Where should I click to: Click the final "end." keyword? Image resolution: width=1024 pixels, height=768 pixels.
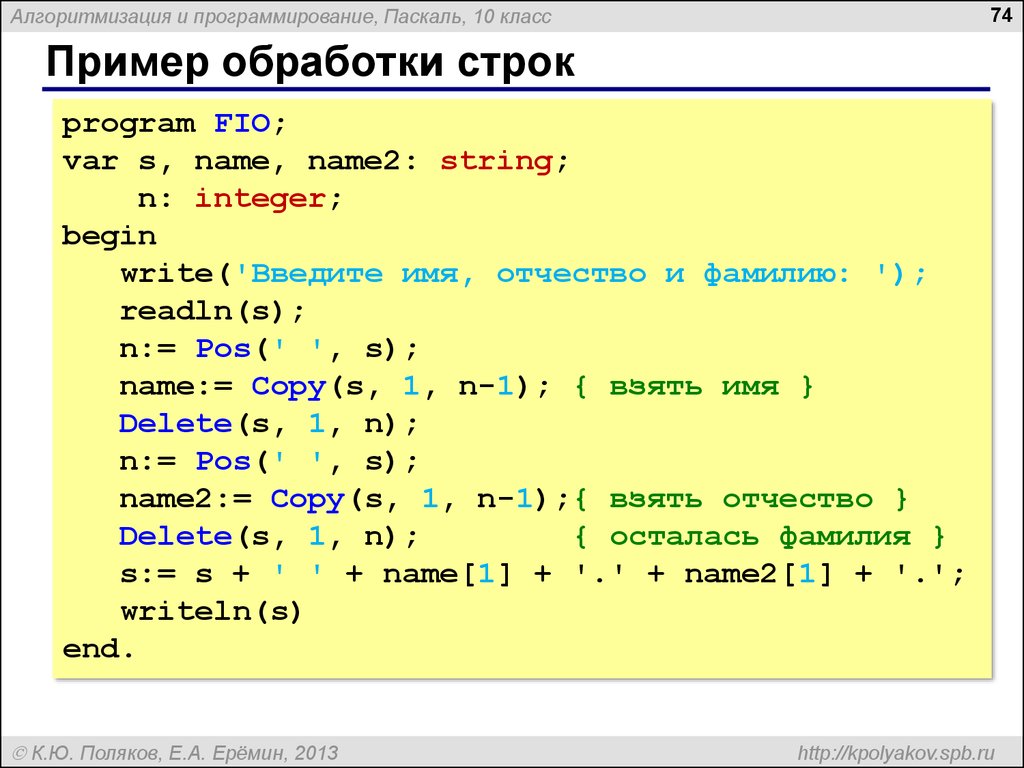98,649
